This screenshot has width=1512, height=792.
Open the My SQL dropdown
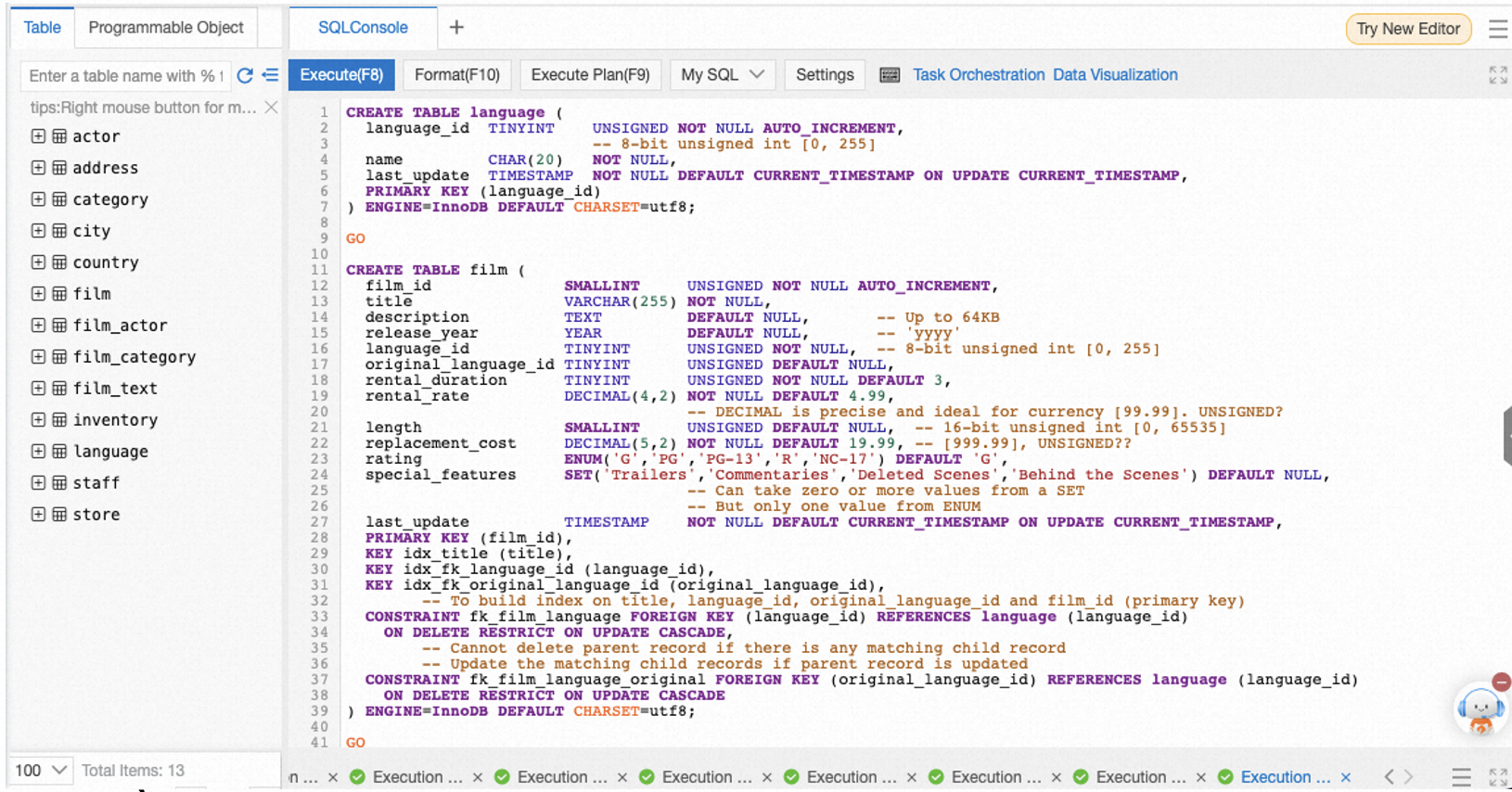tap(723, 75)
